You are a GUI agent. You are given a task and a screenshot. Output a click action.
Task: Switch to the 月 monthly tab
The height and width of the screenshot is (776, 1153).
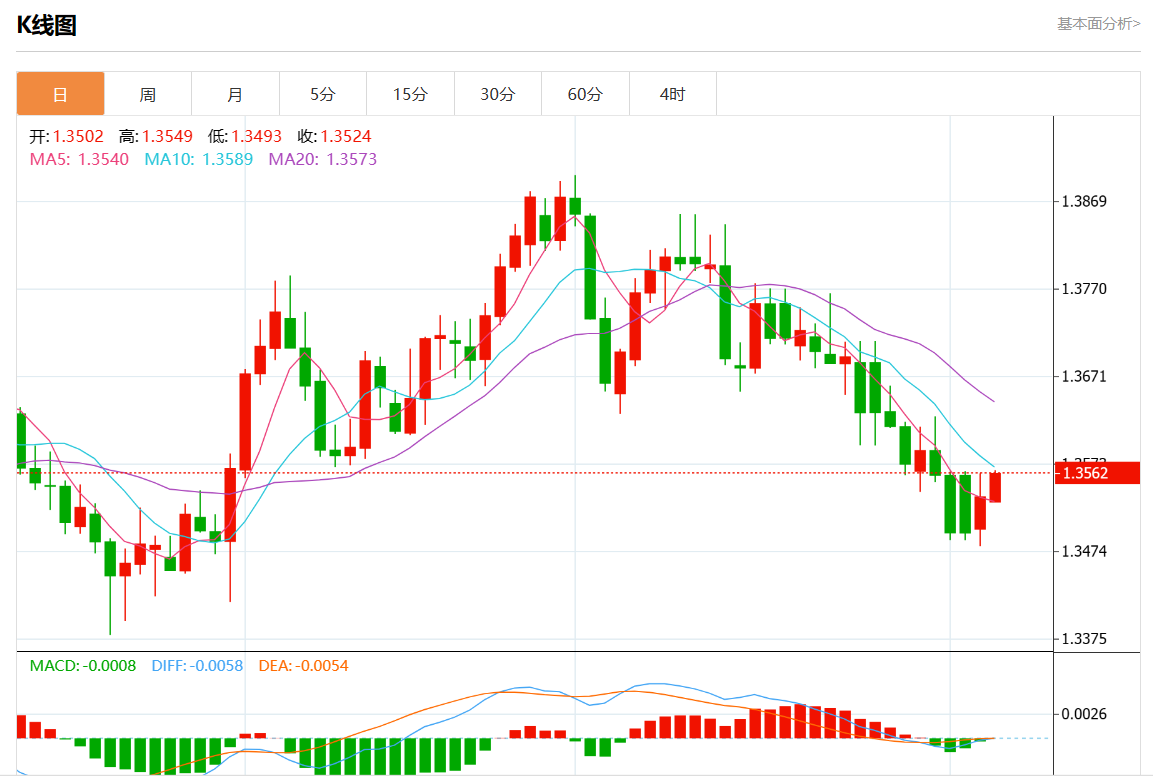point(235,94)
